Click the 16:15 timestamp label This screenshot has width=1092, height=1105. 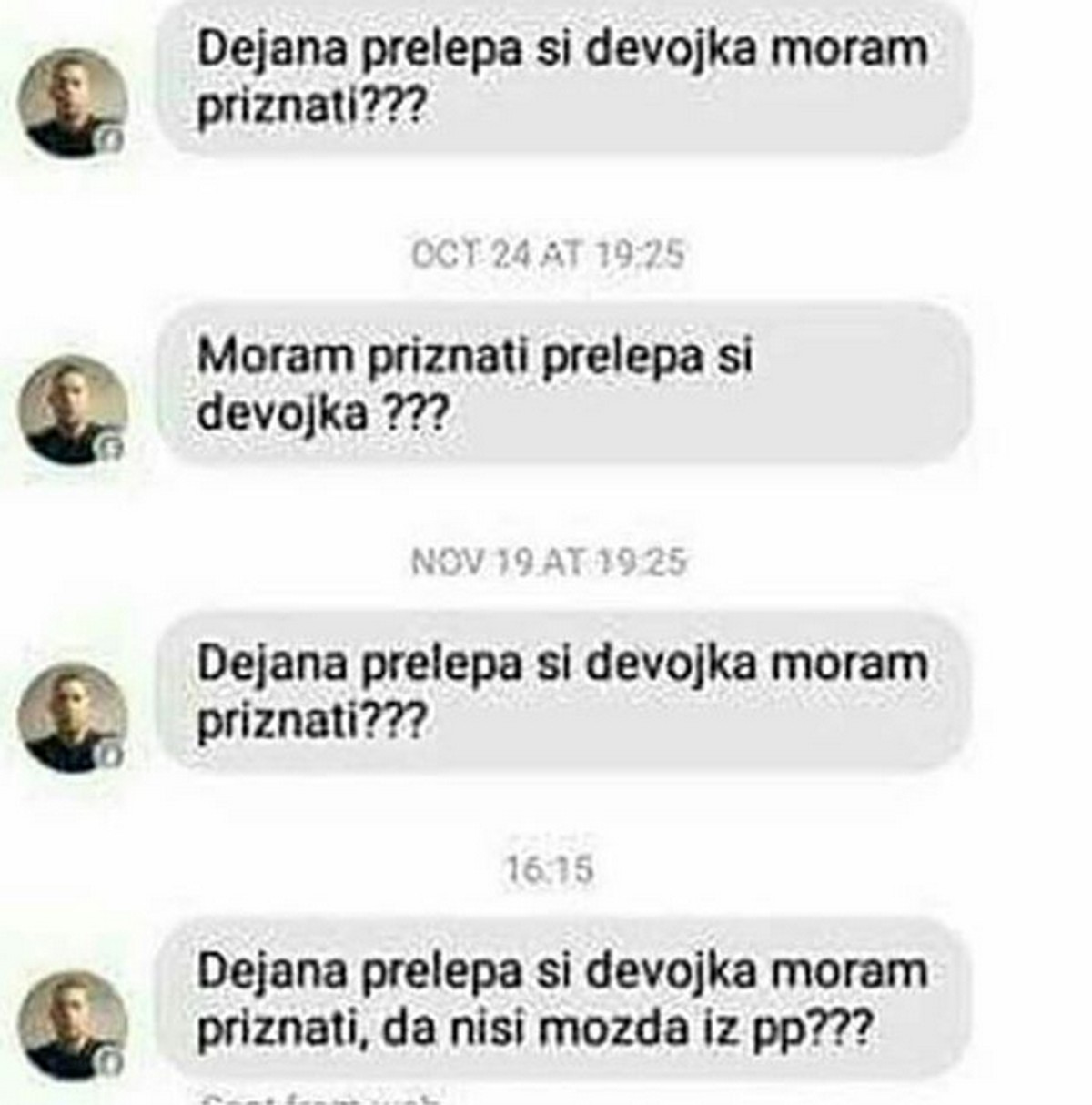tap(549, 869)
